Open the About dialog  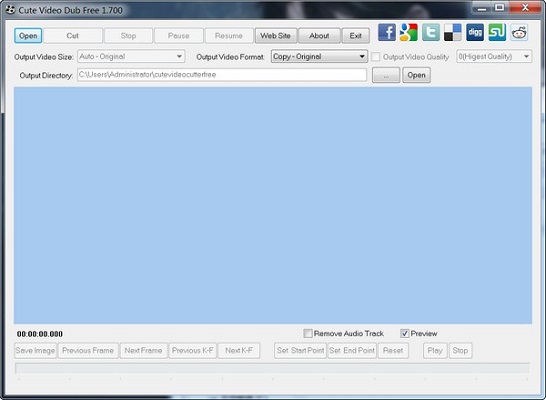[x=319, y=36]
